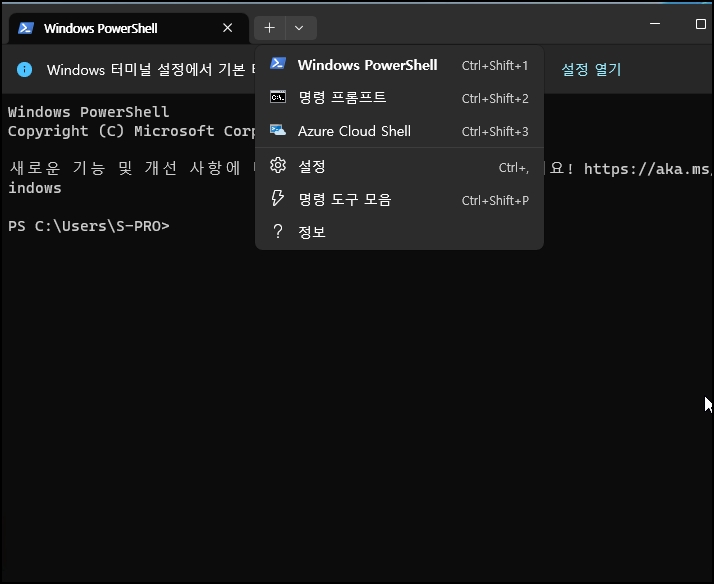
Task: Select the Windows PowerShell tab
Action: point(129,28)
